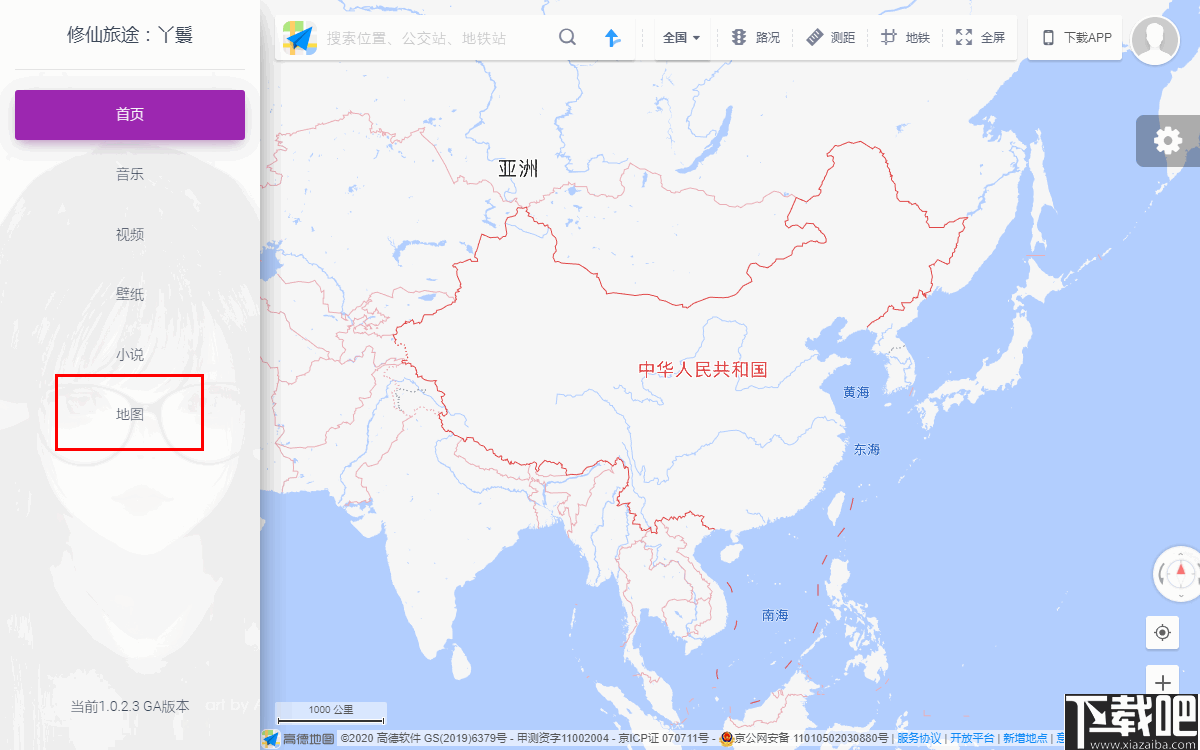Viewport: 1200px width, 750px height.
Task: Focus the location search input field
Action: tap(434, 38)
